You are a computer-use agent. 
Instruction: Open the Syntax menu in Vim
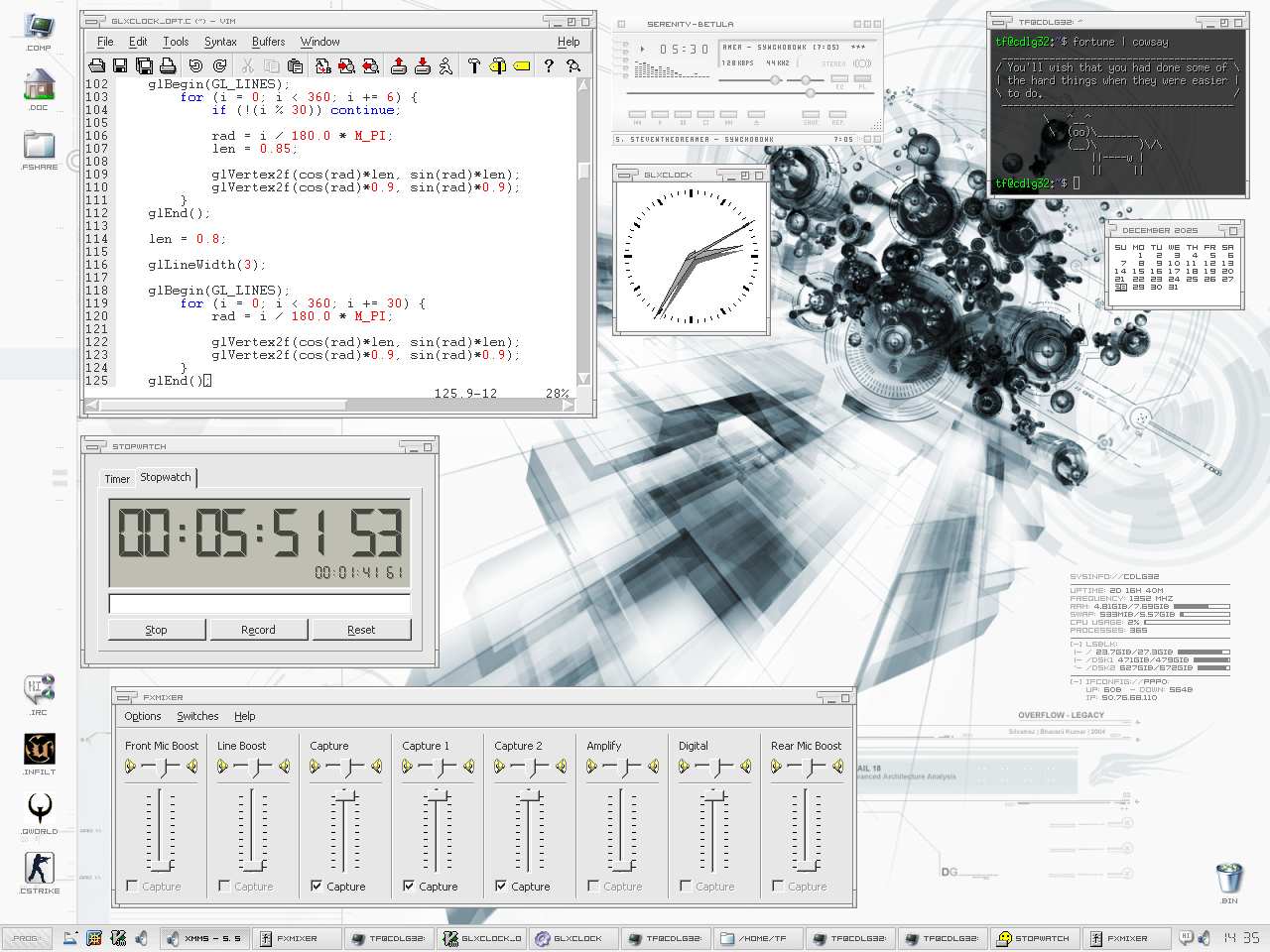(220, 42)
